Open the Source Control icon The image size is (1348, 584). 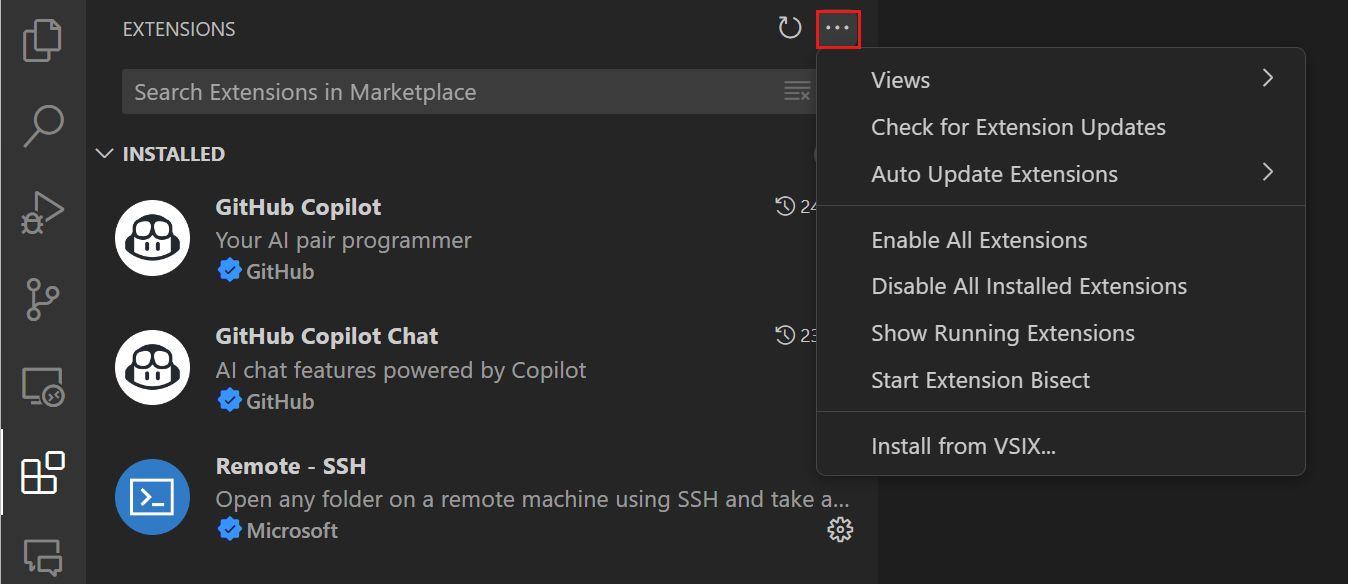(42, 298)
